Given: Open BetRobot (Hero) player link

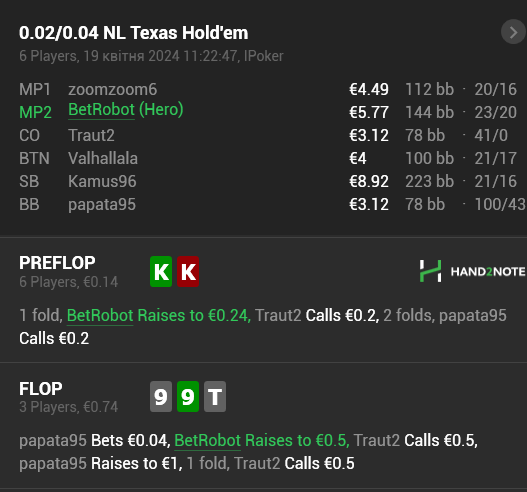Looking at the screenshot, I should pos(126,110).
